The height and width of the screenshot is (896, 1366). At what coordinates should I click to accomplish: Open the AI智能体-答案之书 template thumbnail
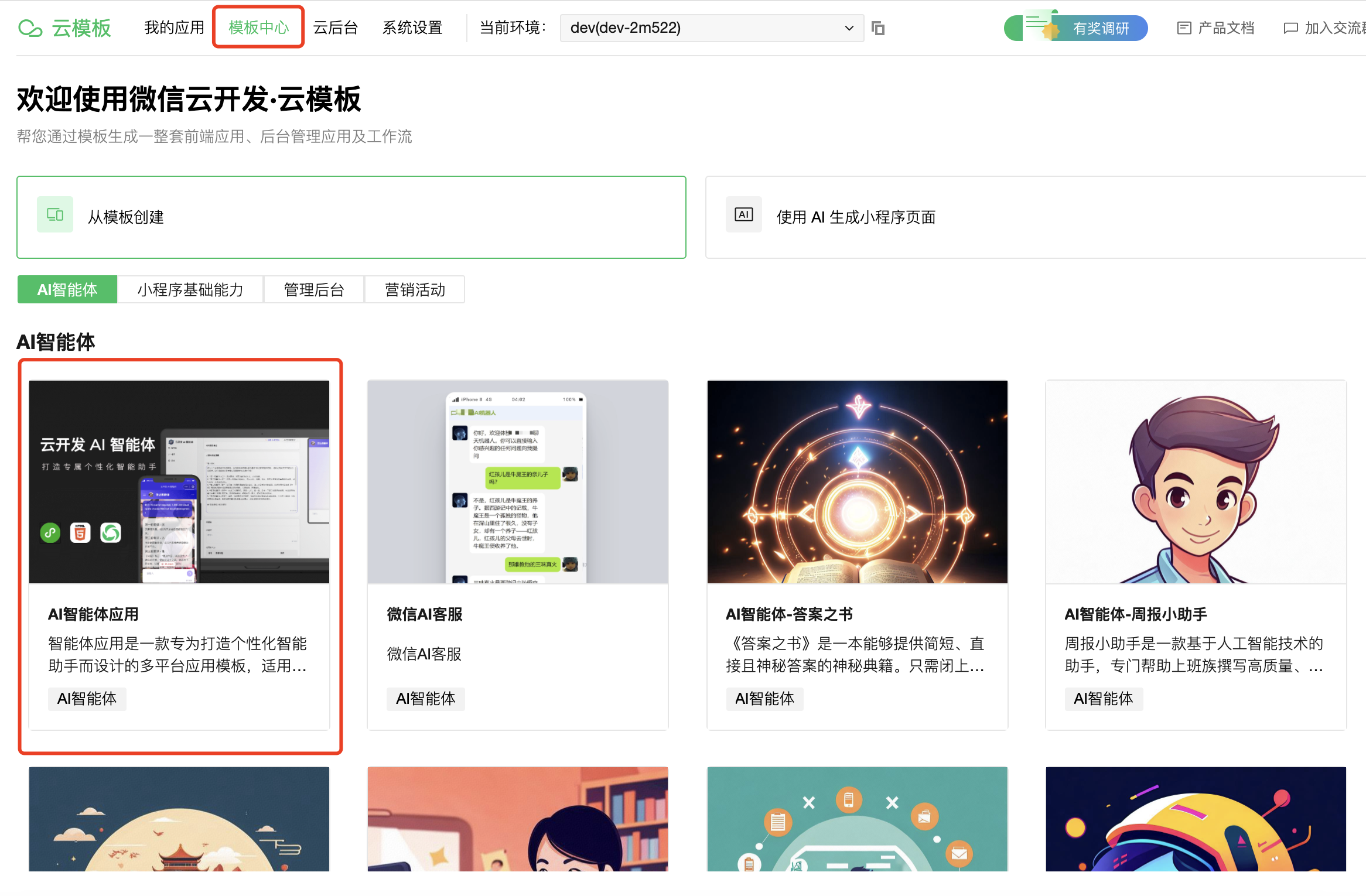pyautogui.click(x=857, y=481)
